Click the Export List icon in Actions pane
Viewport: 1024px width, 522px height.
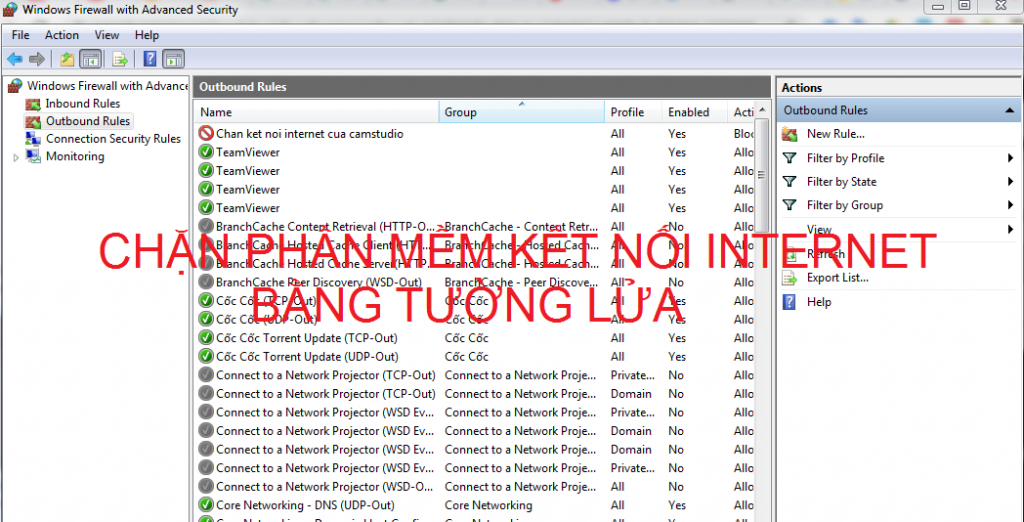click(x=790, y=278)
